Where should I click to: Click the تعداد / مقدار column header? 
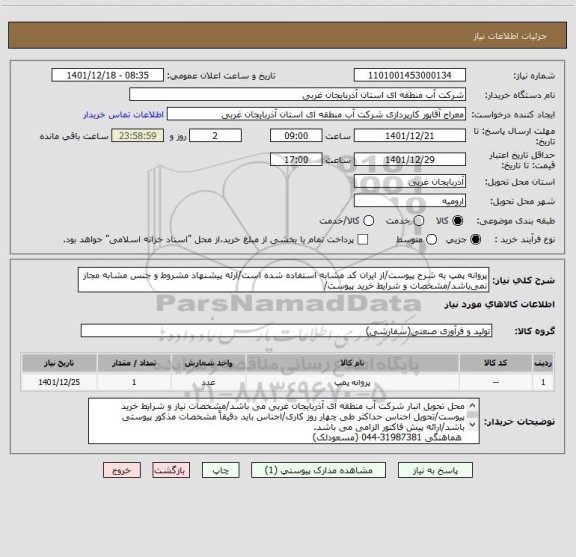tap(134, 363)
